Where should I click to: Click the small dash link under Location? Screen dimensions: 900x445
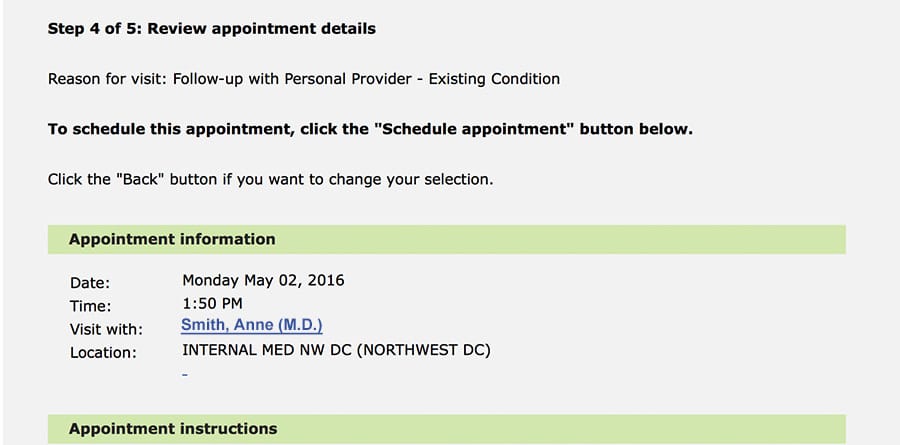coord(185,376)
